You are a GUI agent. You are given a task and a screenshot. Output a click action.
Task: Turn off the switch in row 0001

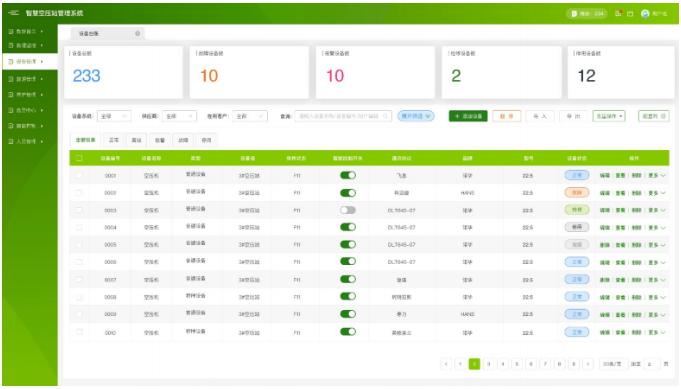[x=348, y=175]
